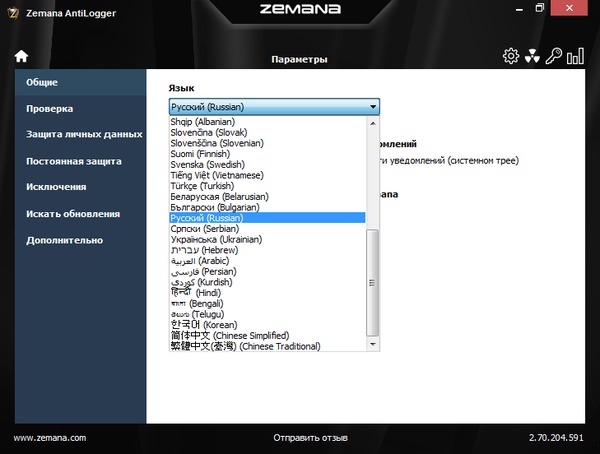Select Chinese Traditional language option
This screenshot has height=454, width=600.
[x=267, y=346]
